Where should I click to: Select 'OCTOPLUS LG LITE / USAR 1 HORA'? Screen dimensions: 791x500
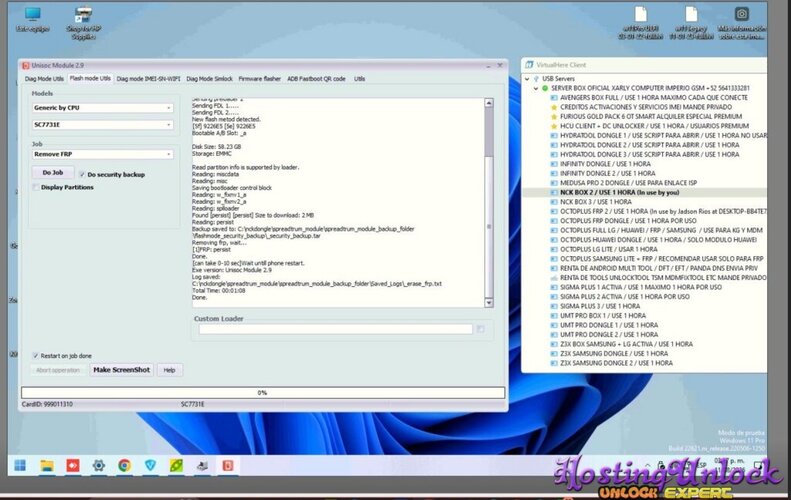pyautogui.click(x=609, y=250)
